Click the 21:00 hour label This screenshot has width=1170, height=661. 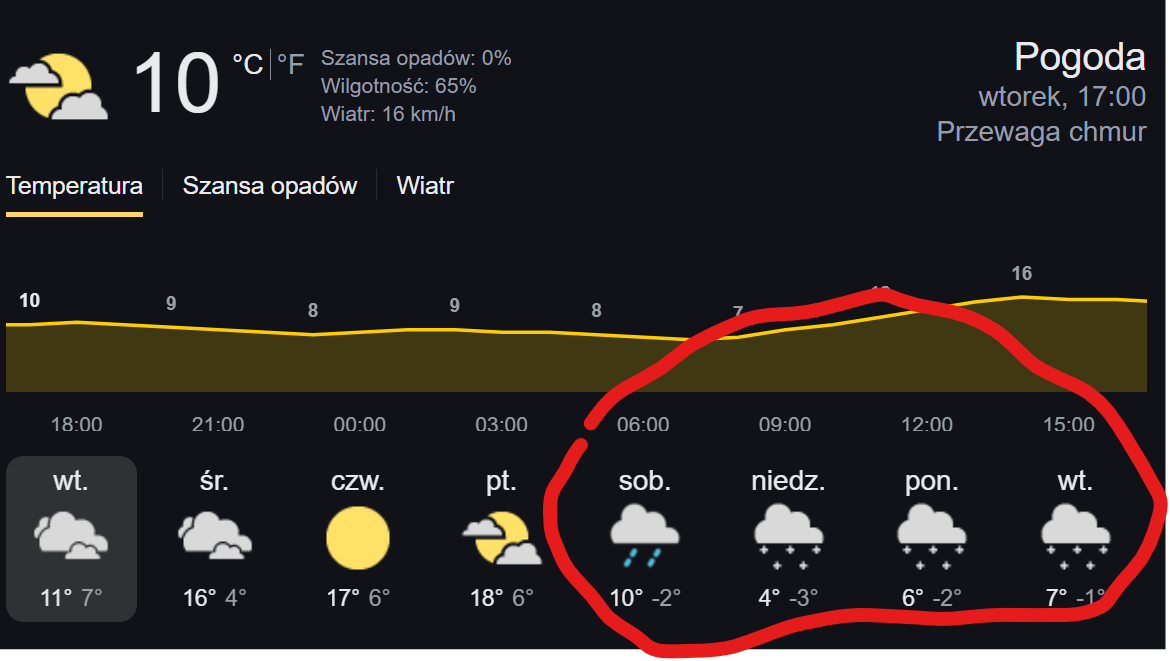click(218, 425)
